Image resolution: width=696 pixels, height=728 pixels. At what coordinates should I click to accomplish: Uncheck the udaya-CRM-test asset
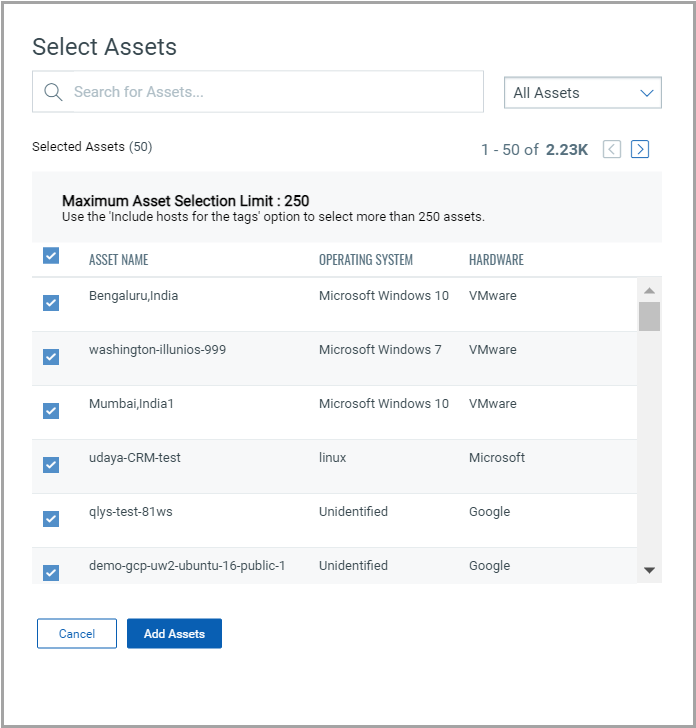(51, 464)
